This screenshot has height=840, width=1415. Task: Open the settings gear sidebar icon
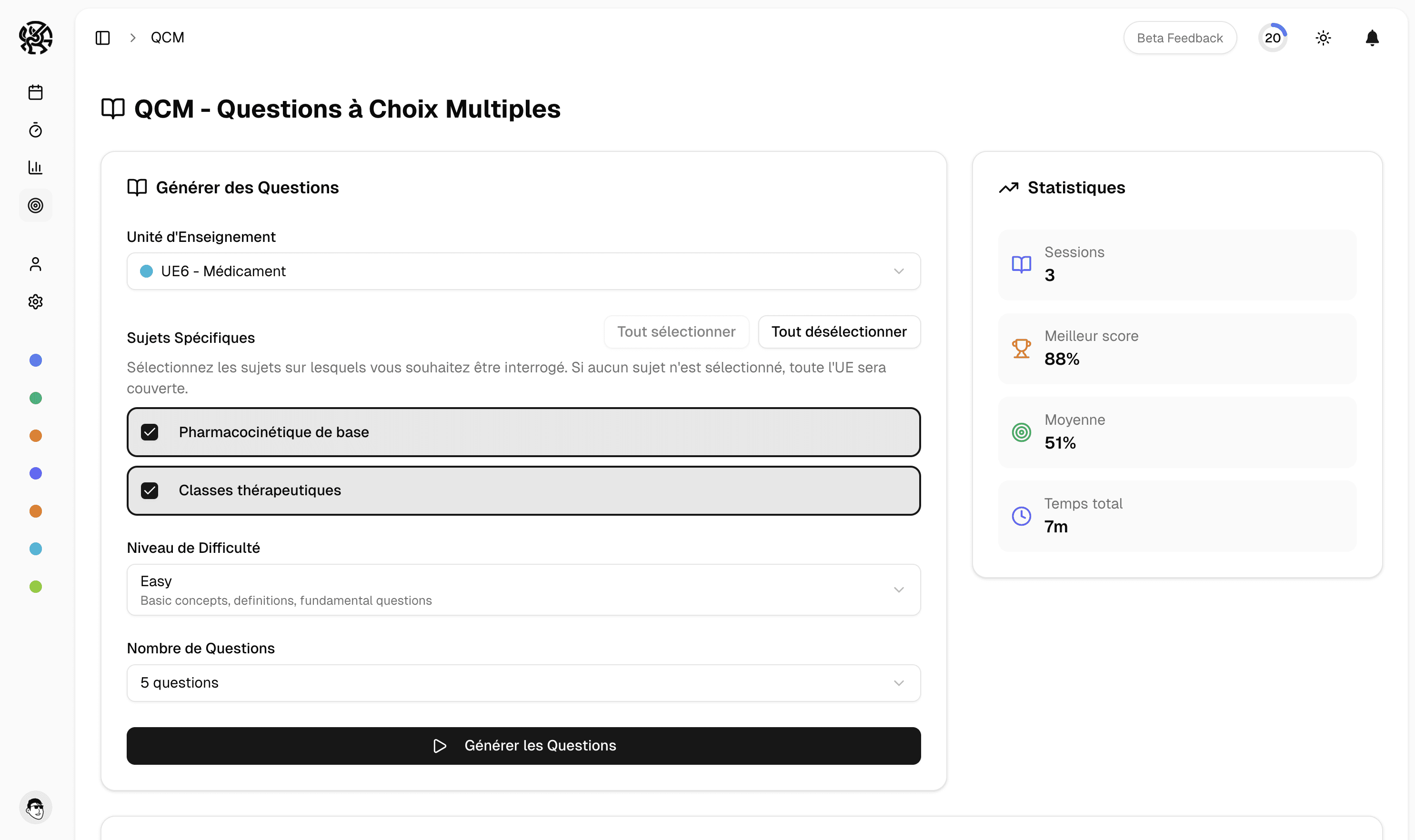[35, 302]
